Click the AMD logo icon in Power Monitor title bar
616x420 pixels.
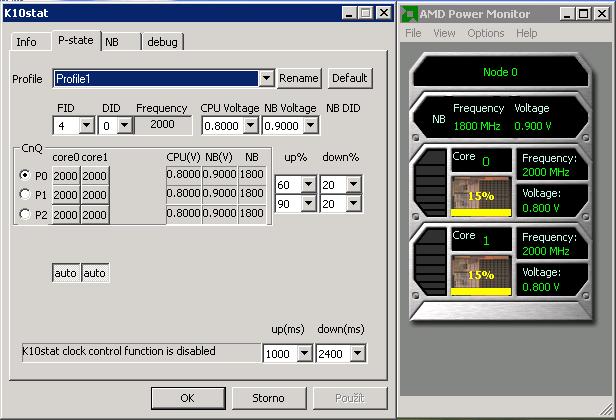(409, 14)
